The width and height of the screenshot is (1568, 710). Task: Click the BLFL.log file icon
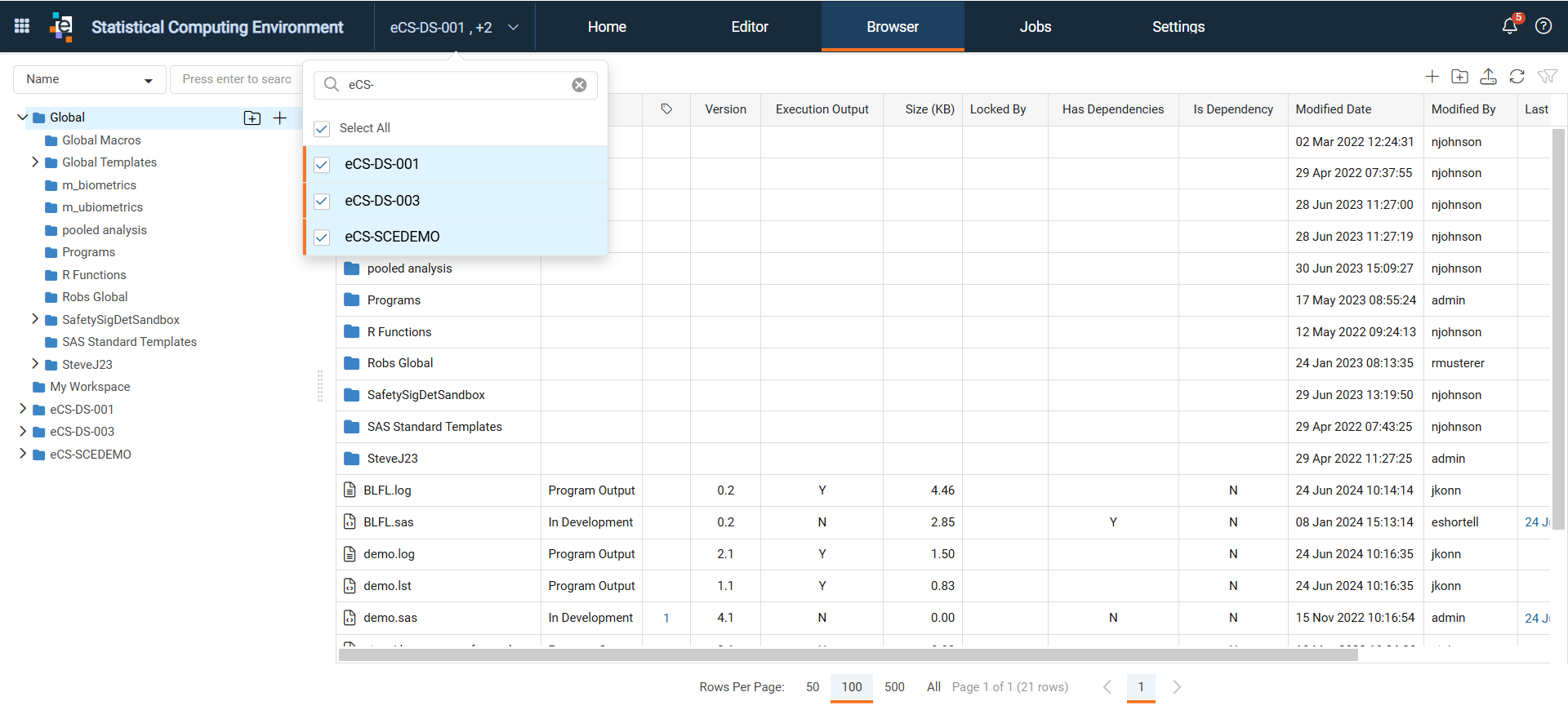pos(350,490)
